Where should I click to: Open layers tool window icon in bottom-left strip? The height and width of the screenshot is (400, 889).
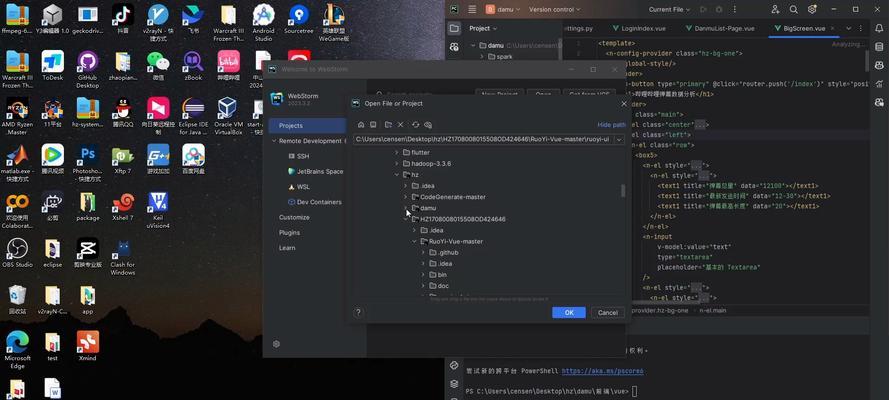click(454, 384)
